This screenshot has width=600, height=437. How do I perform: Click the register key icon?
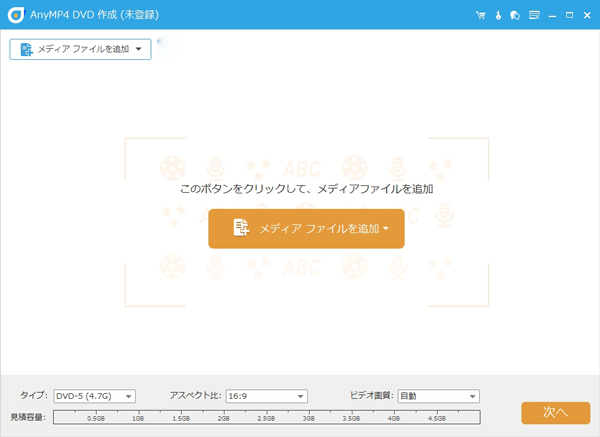pyautogui.click(x=498, y=15)
